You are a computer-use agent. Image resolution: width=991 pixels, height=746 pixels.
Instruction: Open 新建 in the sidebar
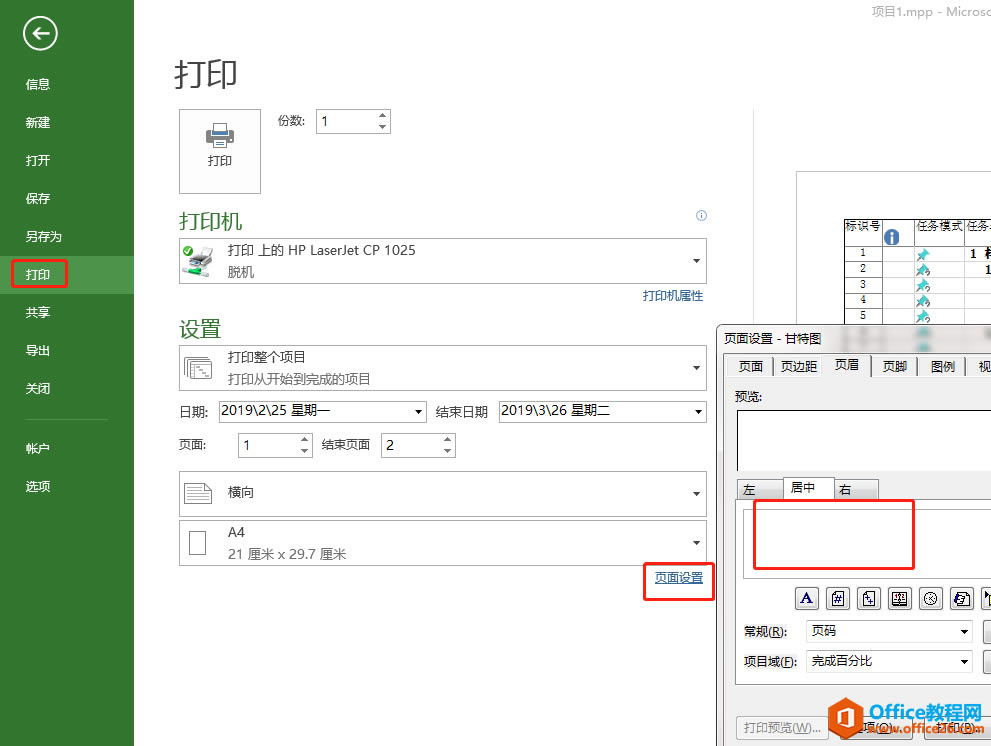point(38,123)
